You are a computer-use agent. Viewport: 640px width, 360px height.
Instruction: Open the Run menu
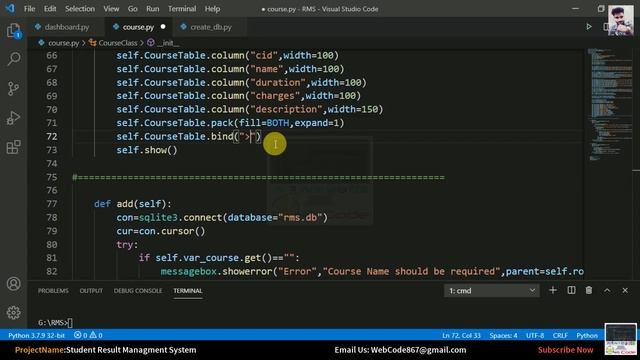[x=153, y=9]
